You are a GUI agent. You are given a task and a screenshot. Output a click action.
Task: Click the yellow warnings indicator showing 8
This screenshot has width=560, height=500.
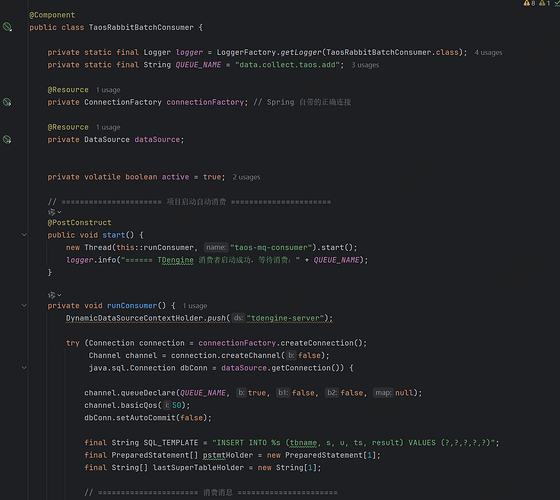click(529, 3)
